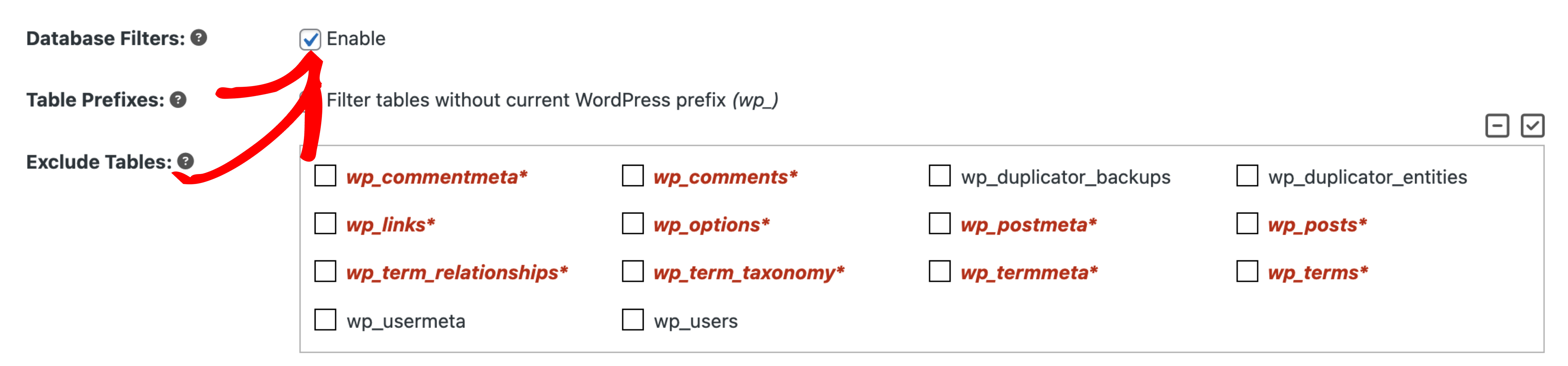Check wp_term_taxonomy in exclude list
The width and height of the screenshot is (1568, 366).
tap(632, 272)
